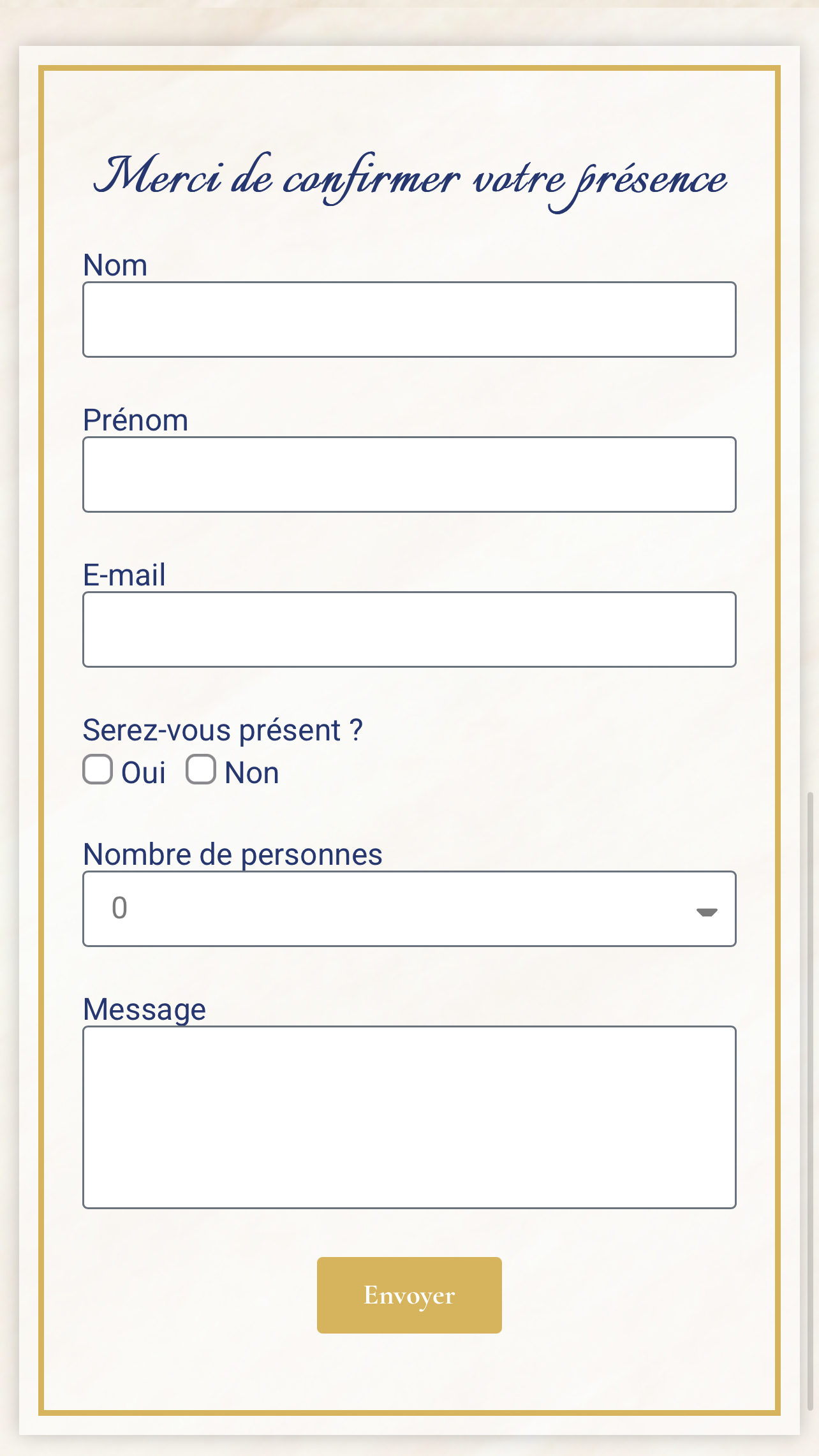Viewport: 819px width, 1456px height.
Task: Click the Serez-vous présent question text
Action: 223,730
